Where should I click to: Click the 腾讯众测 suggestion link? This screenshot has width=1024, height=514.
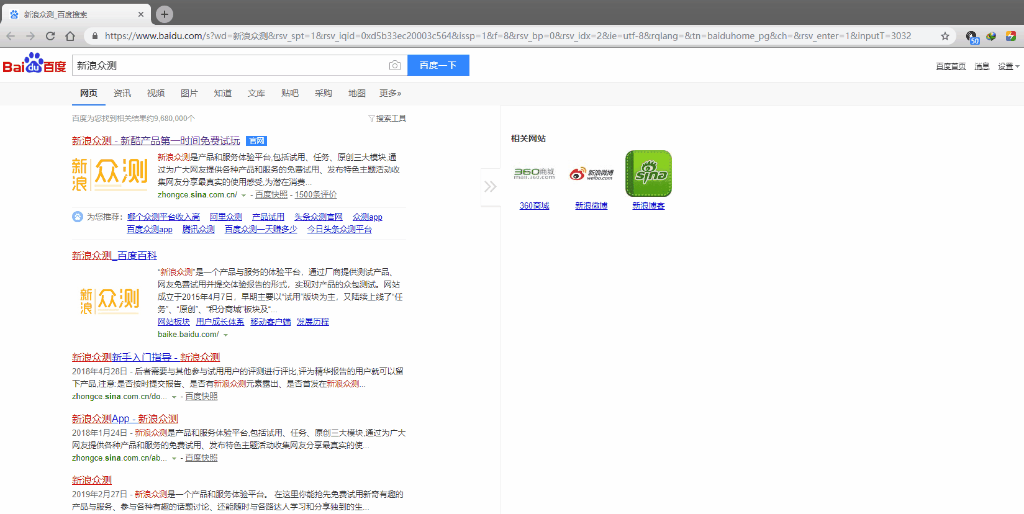(199, 229)
